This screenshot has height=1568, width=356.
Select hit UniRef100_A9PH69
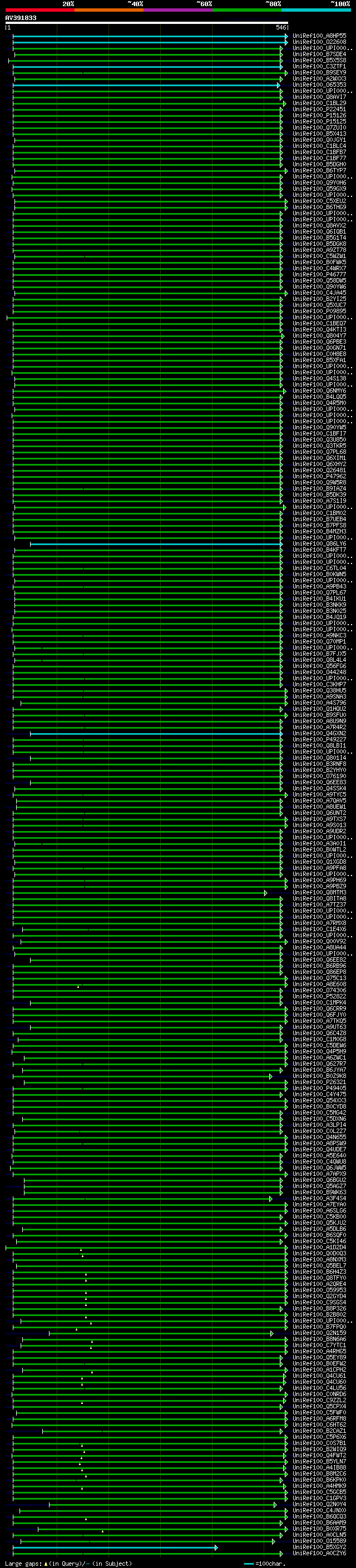[319, 880]
